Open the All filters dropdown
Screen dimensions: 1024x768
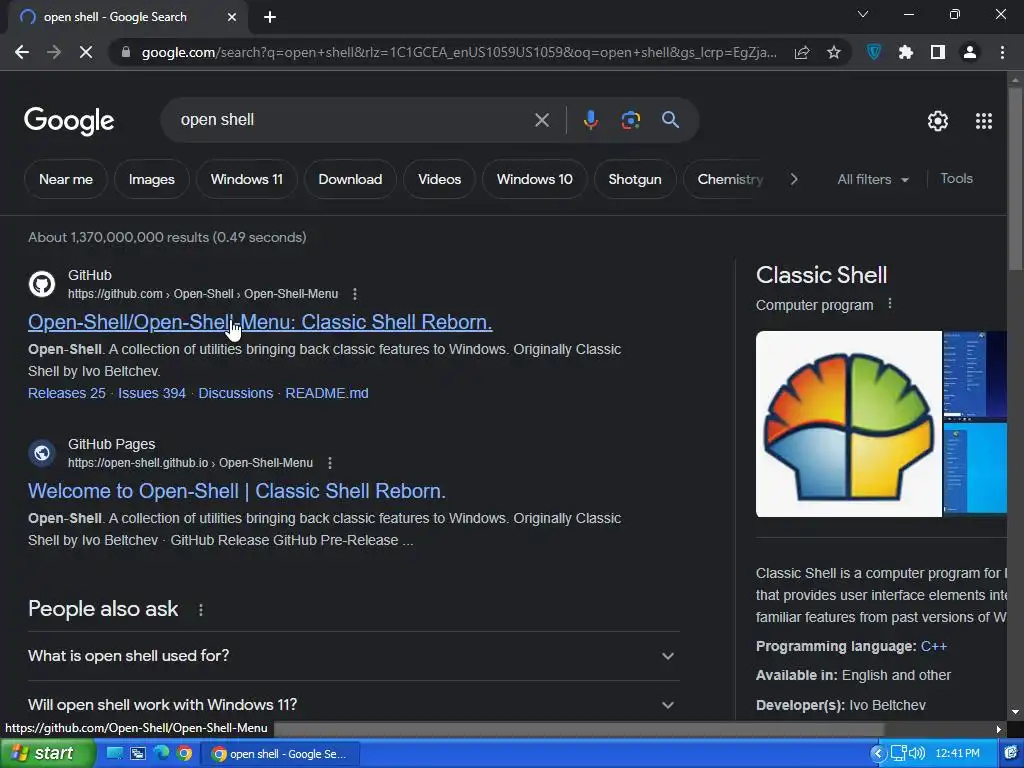[x=872, y=179]
